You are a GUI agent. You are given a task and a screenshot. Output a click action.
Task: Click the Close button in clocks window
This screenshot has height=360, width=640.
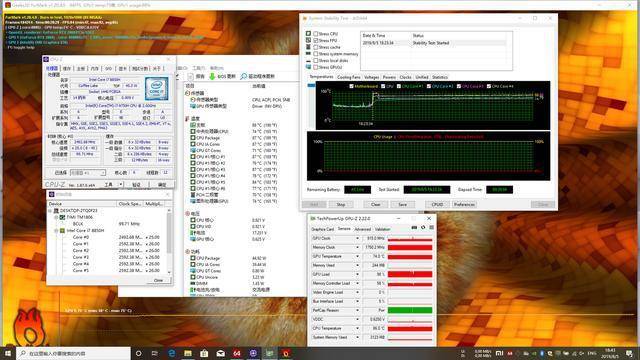click(x=158, y=280)
